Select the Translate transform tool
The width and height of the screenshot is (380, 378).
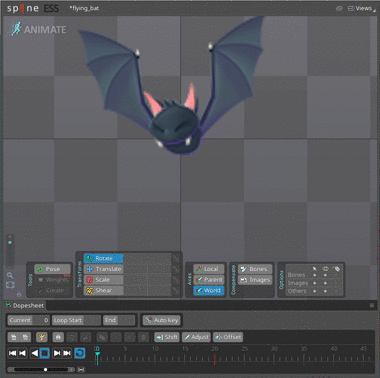coord(104,269)
